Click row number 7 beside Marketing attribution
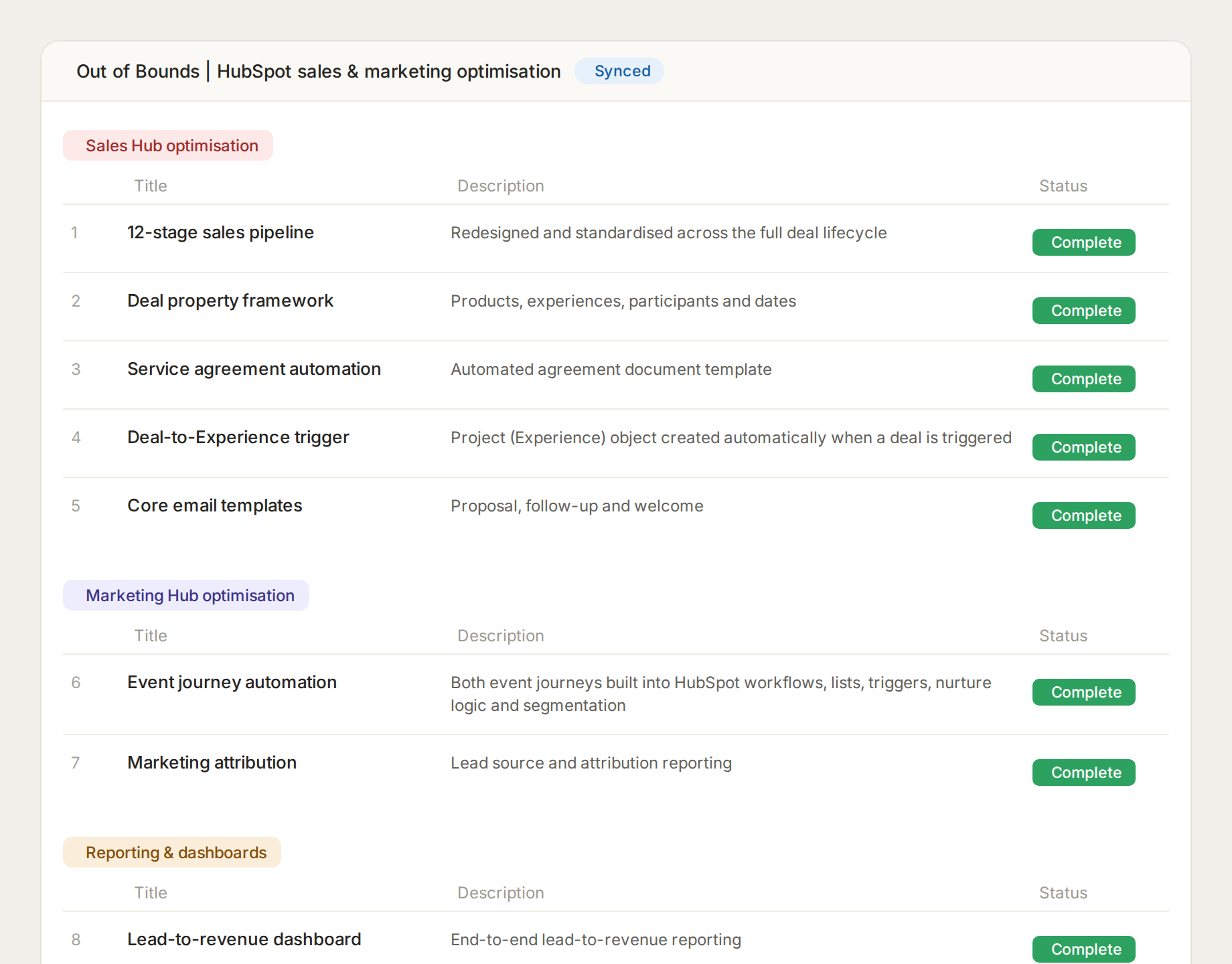The height and width of the screenshot is (964, 1232). [76, 763]
